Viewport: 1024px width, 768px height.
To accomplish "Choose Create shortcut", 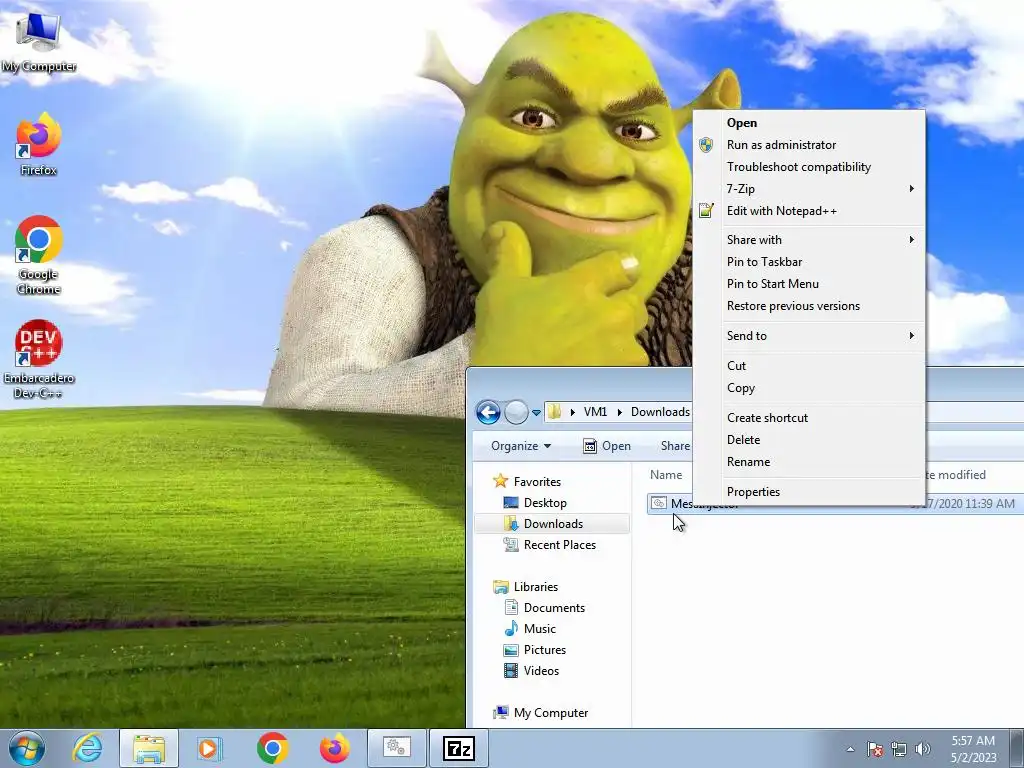I will [x=808, y=418].
